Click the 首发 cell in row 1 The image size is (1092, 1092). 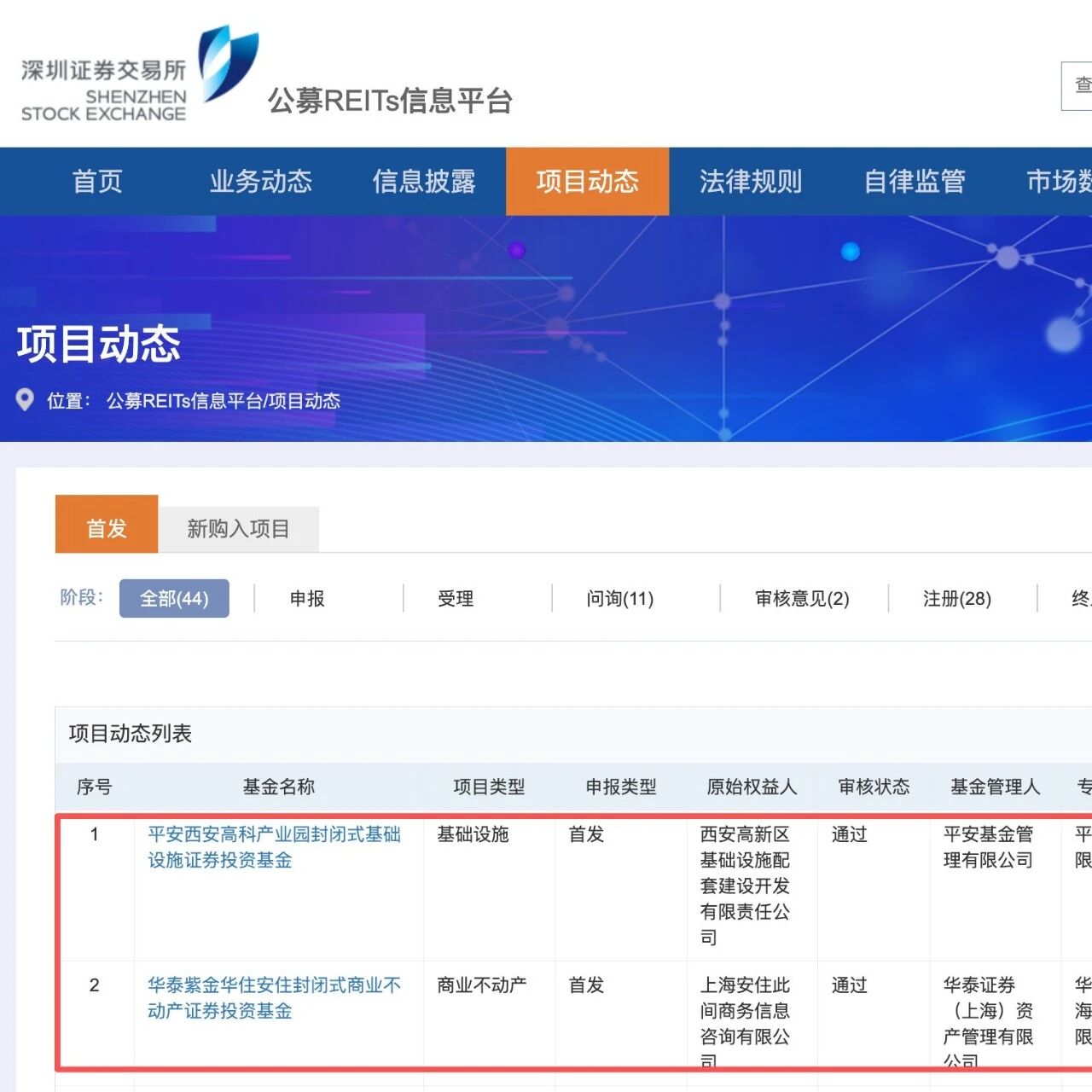click(x=587, y=834)
